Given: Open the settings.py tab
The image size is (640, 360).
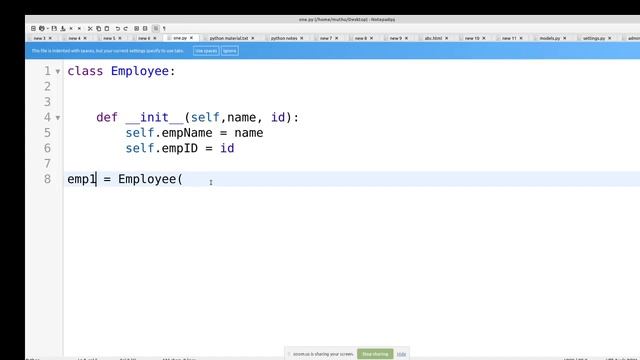Looking at the screenshot, I should (594, 38).
